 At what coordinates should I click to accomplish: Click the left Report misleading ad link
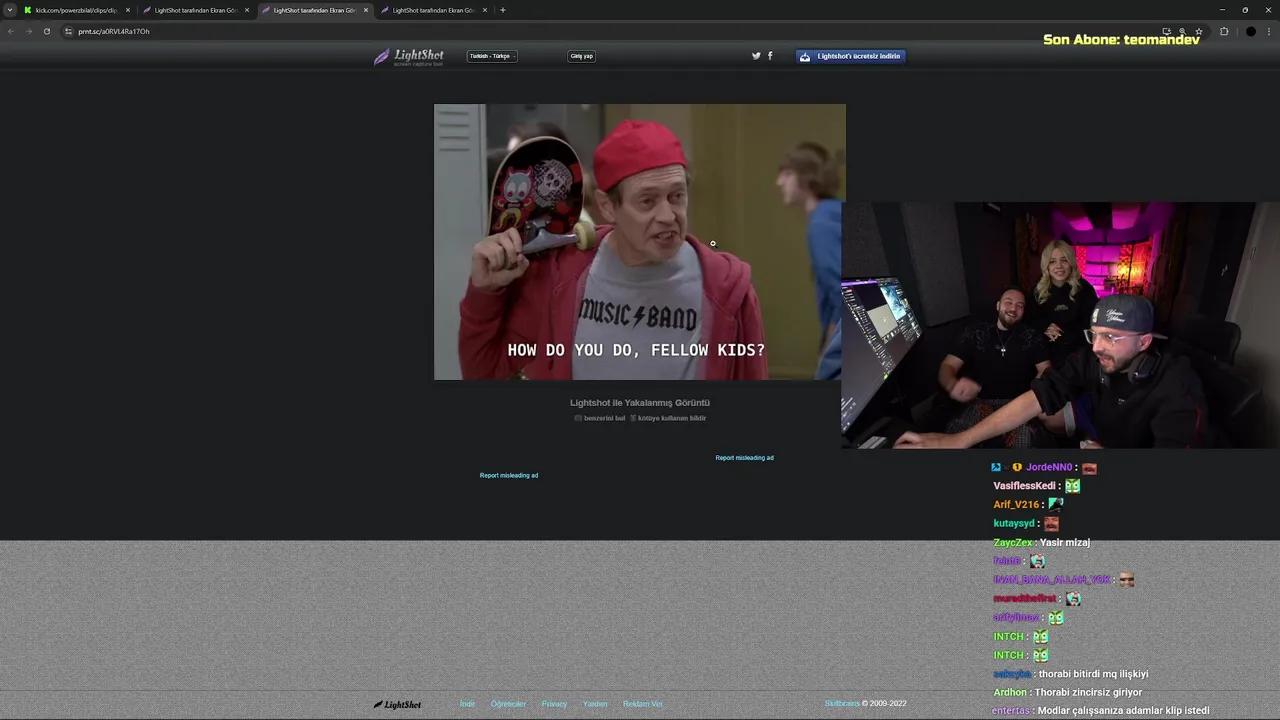(x=509, y=476)
